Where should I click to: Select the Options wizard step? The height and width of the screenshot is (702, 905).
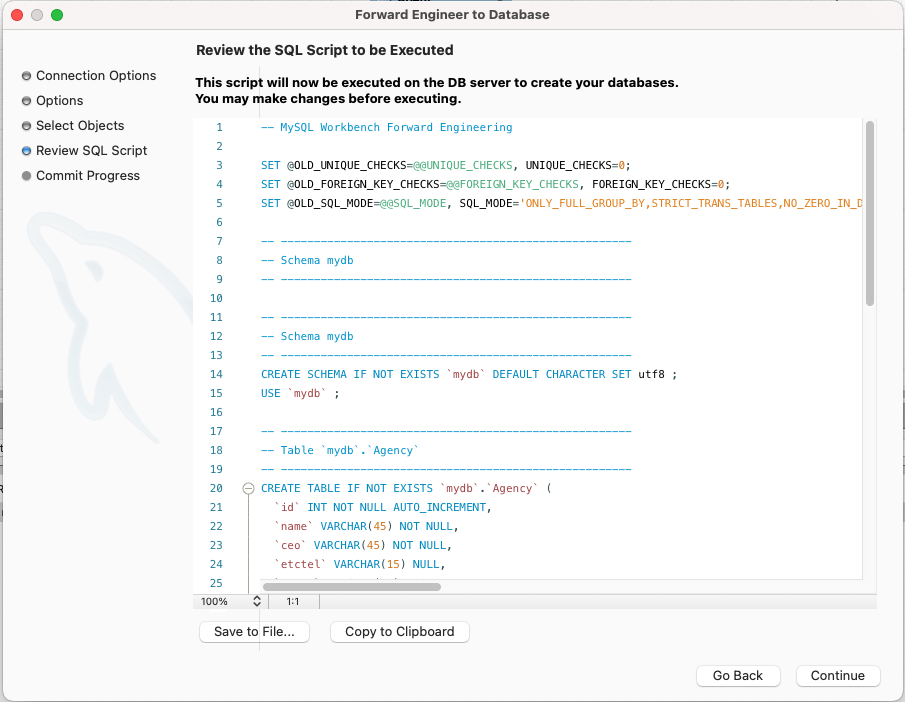59,100
